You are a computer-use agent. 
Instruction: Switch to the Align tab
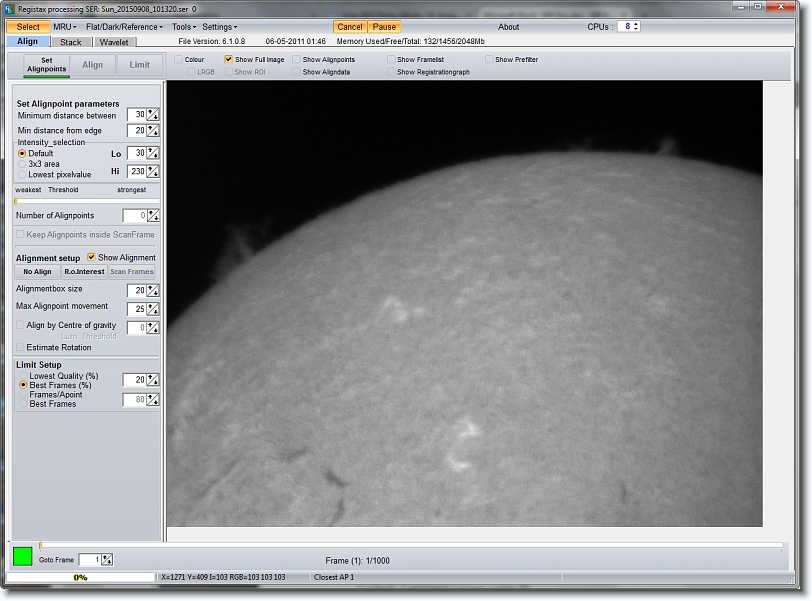[x=27, y=41]
